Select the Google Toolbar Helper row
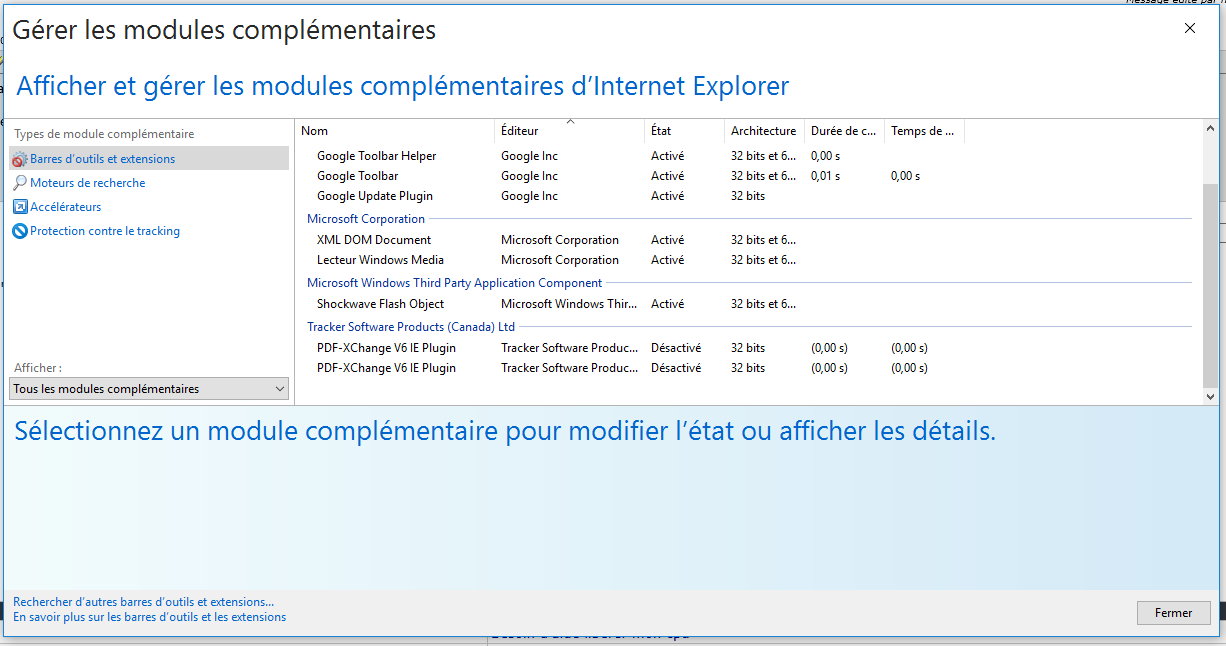This screenshot has width=1226, height=646. pos(748,156)
